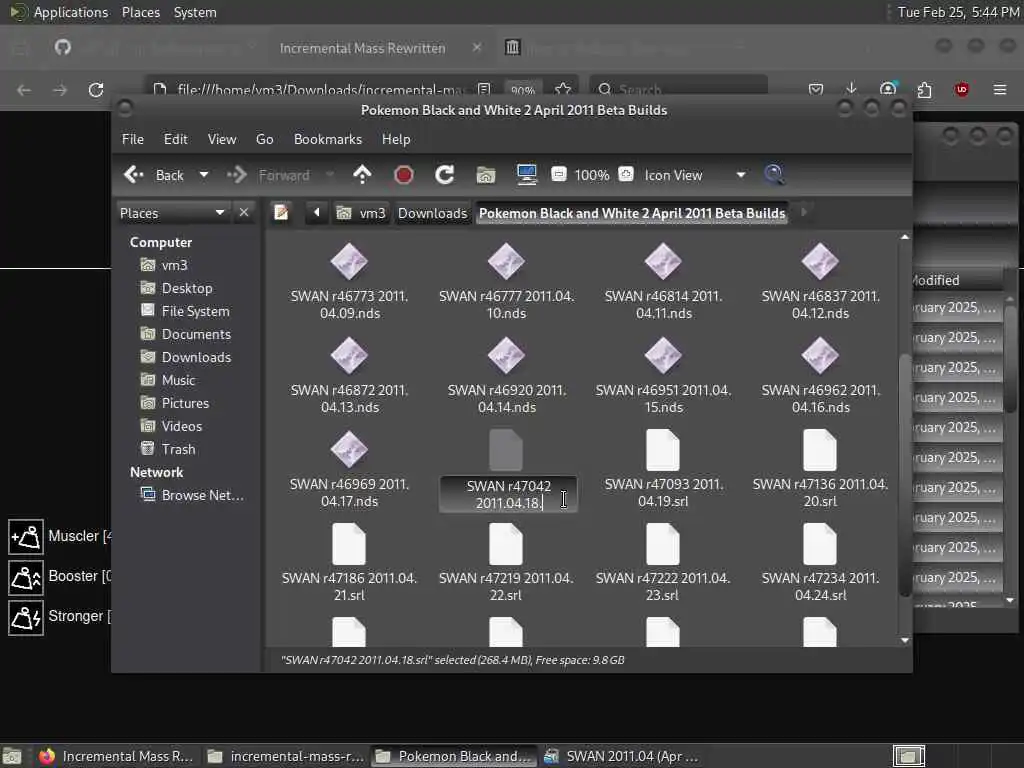
Task: Open the Bookmarks menu
Action: point(328,139)
